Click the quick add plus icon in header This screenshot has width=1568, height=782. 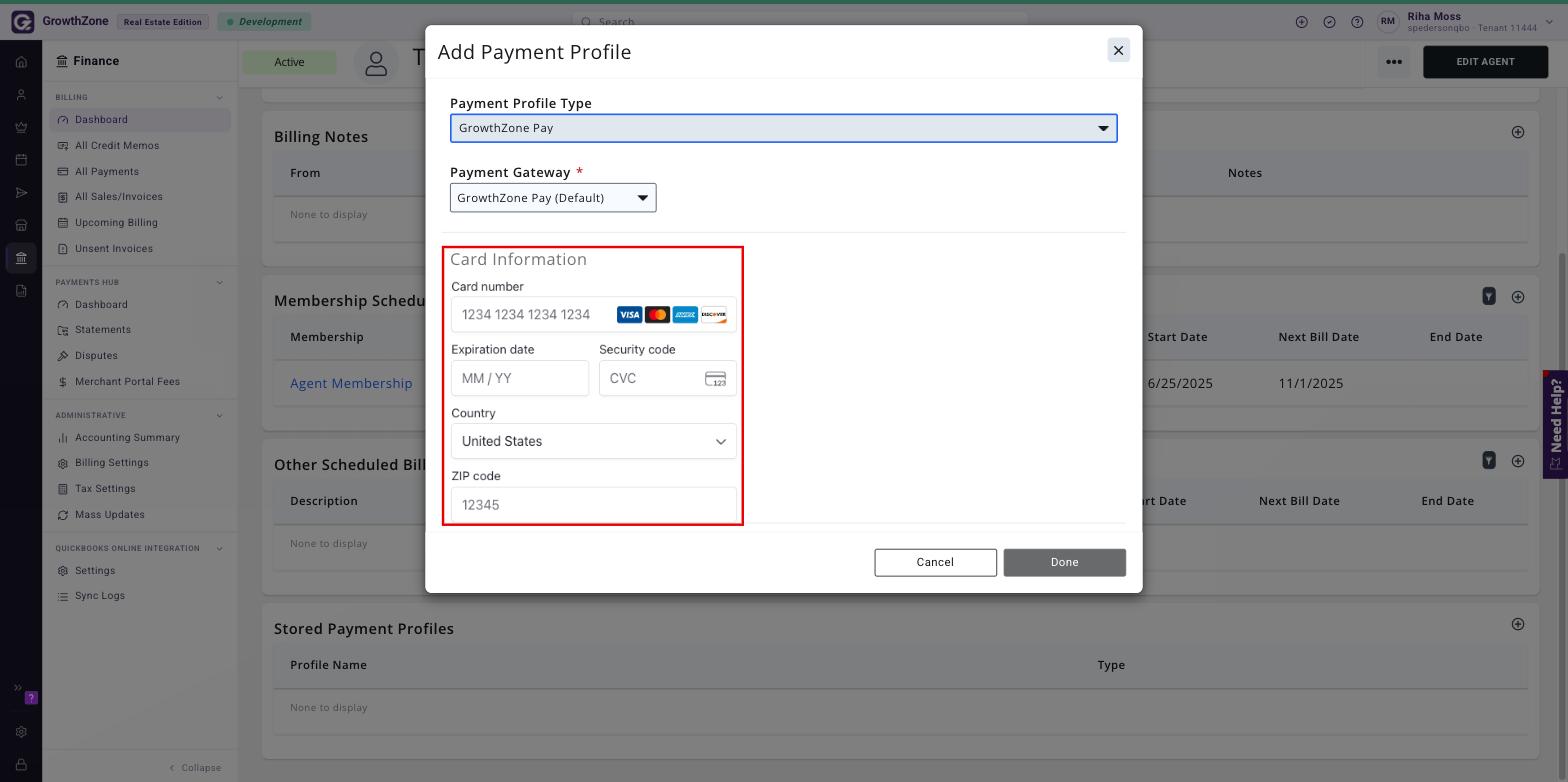pos(1301,22)
